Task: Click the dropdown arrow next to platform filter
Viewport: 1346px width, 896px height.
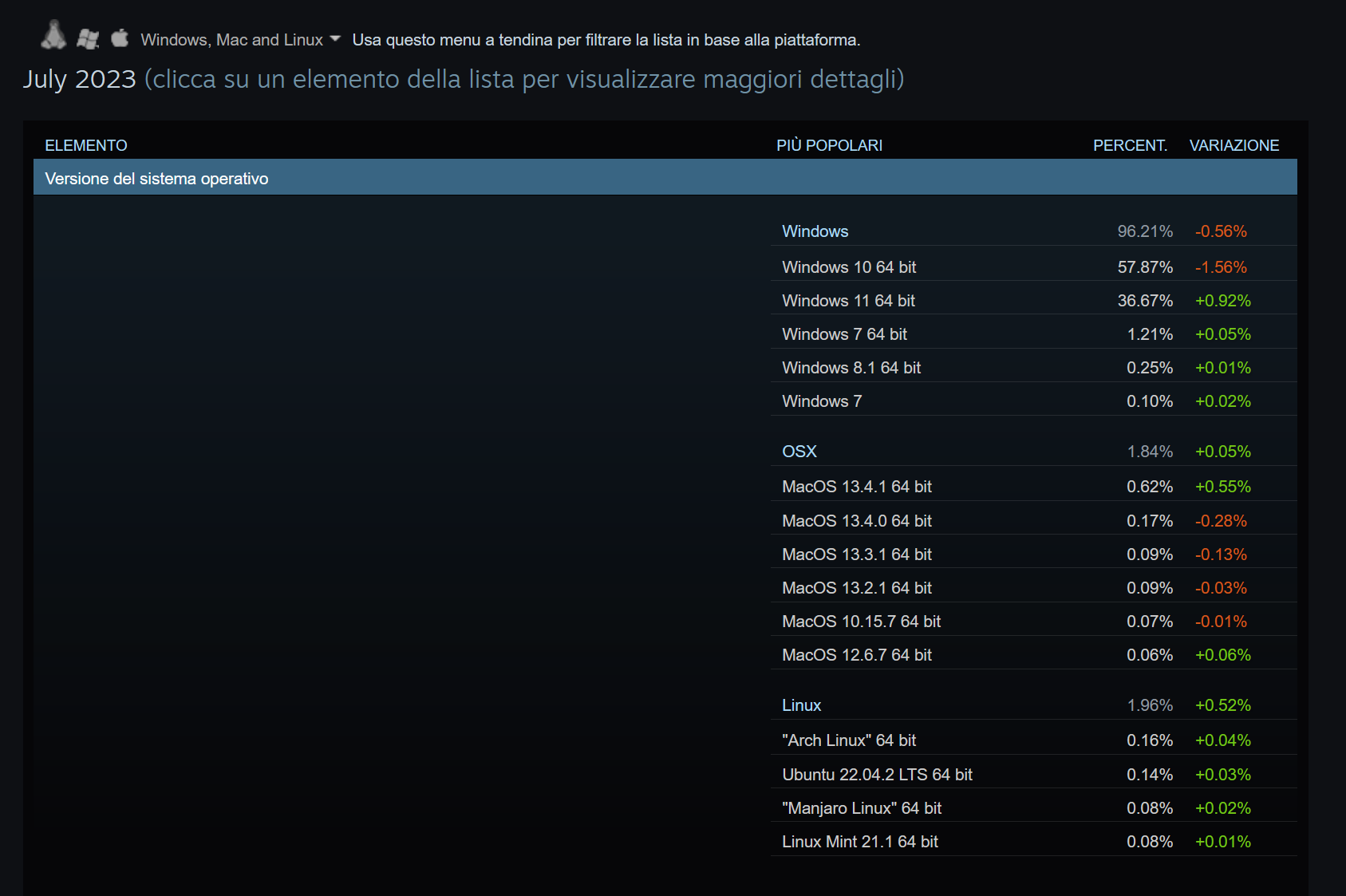Action: click(335, 39)
